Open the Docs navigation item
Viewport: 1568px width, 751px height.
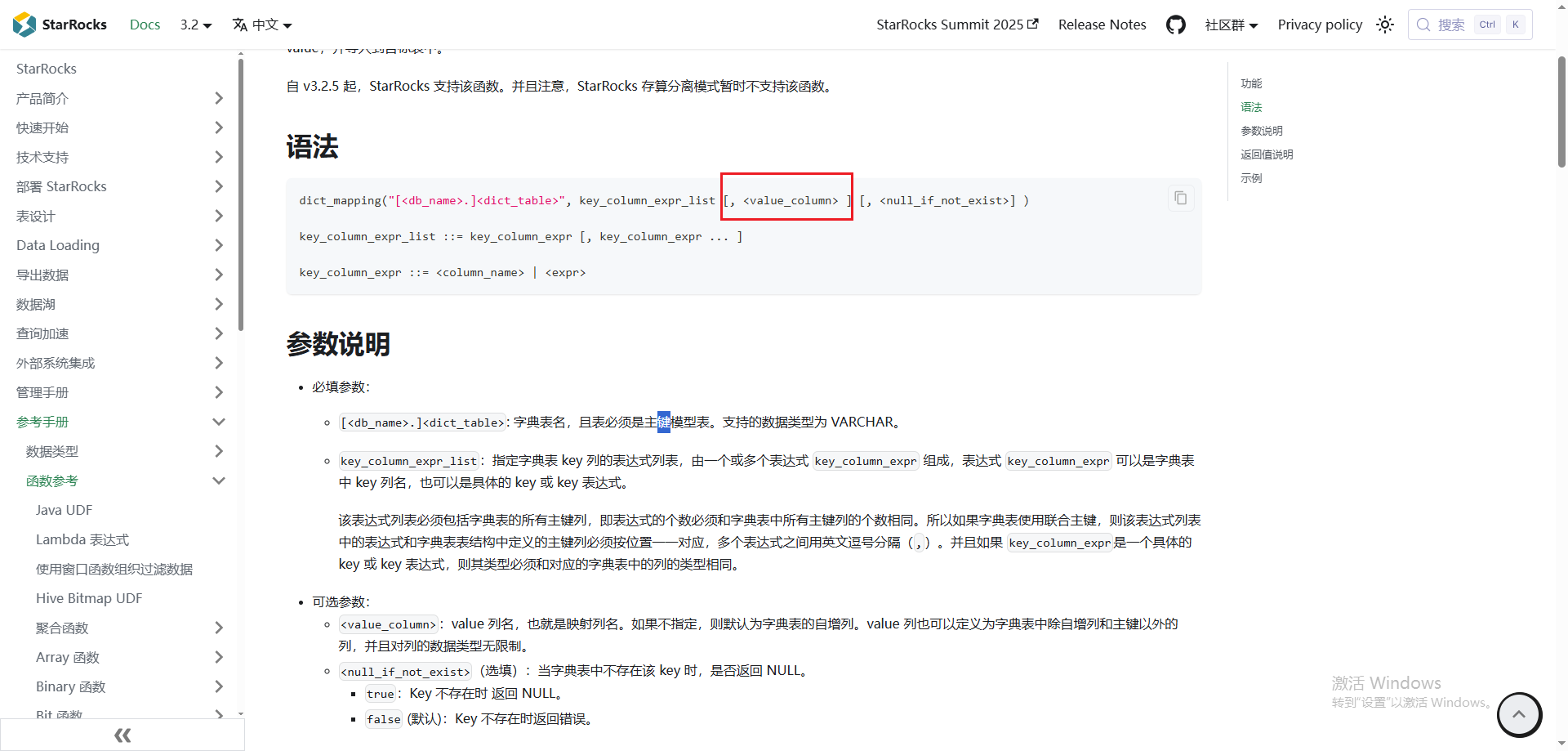coord(145,25)
